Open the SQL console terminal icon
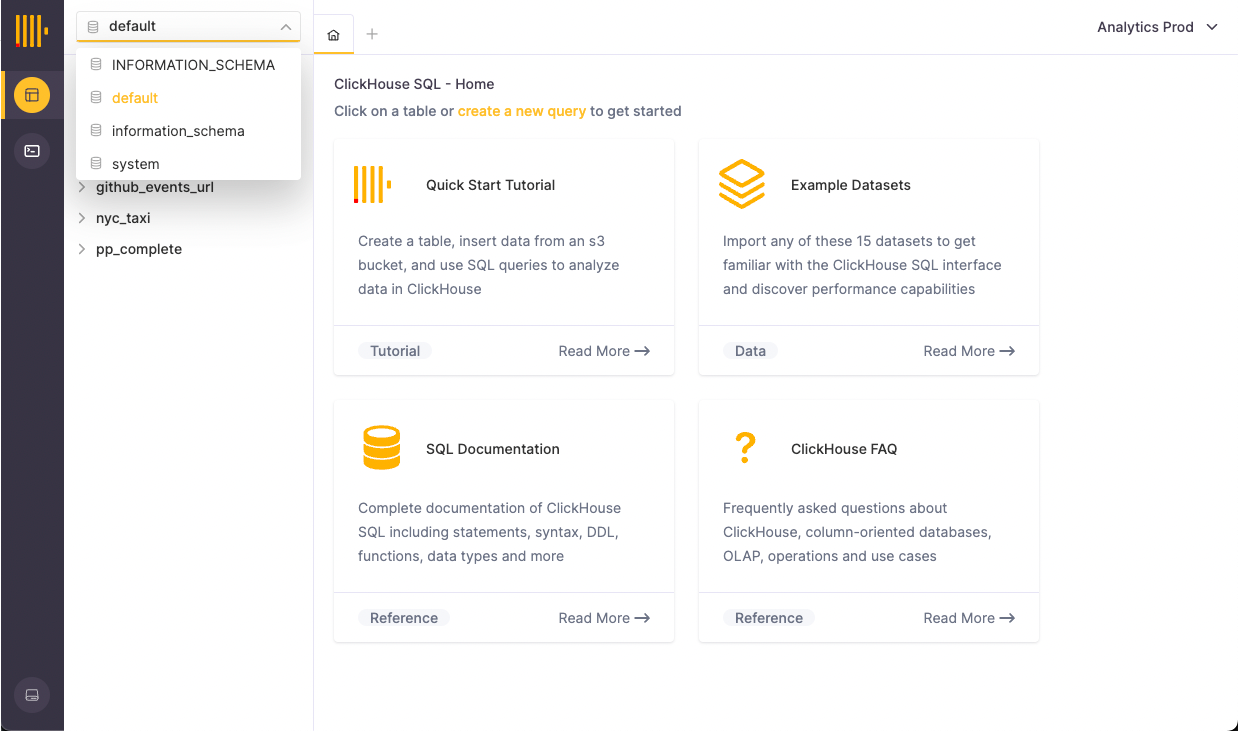Image resolution: width=1238 pixels, height=731 pixels. pyautogui.click(x=32, y=151)
